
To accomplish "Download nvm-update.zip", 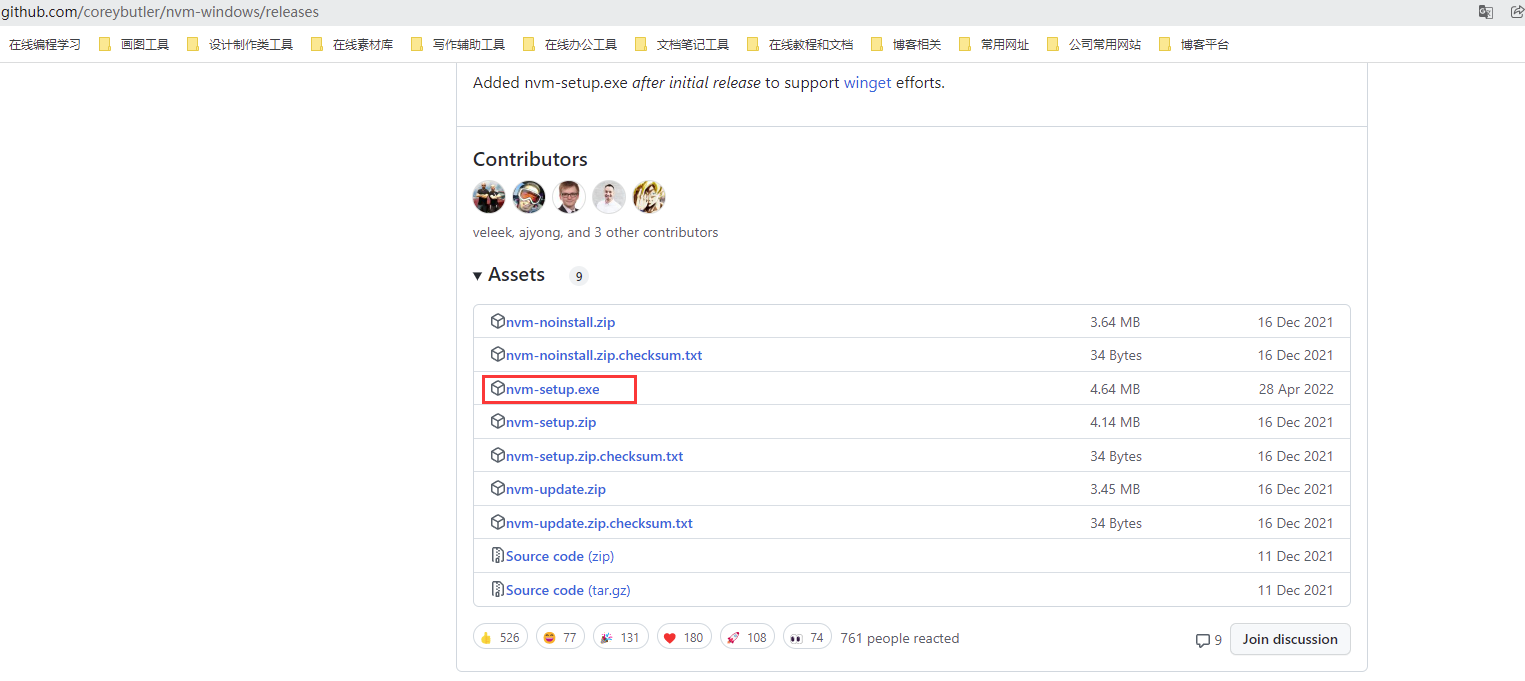I will click(x=556, y=489).
